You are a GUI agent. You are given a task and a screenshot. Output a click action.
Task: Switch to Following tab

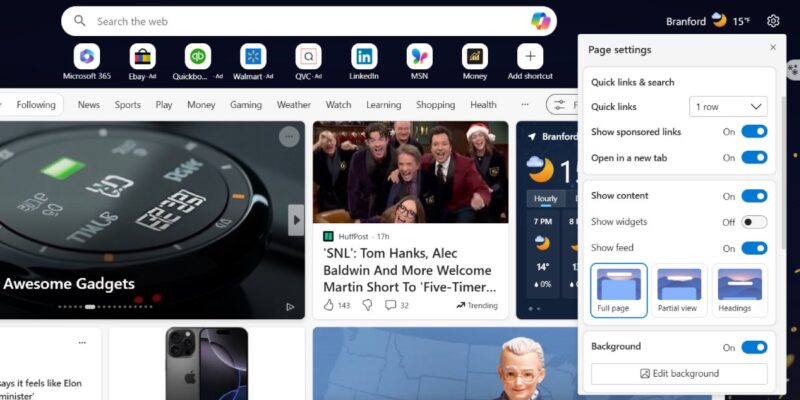(36, 105)
